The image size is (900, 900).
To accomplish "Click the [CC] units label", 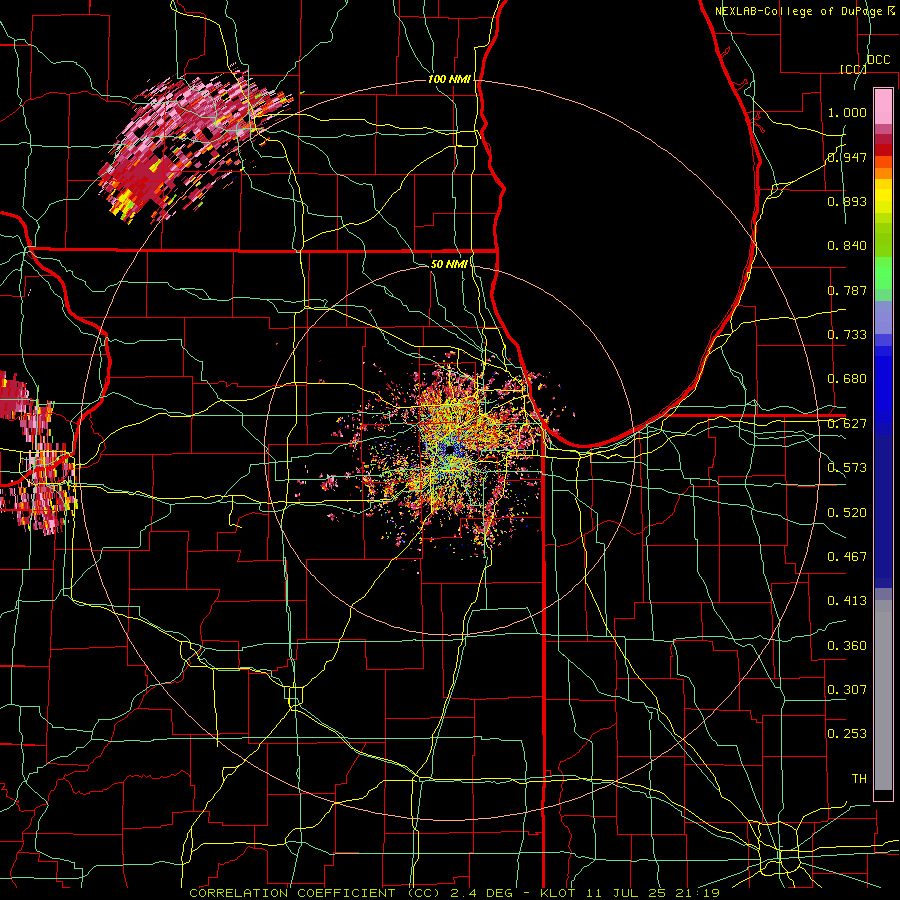I will (853, 69).
